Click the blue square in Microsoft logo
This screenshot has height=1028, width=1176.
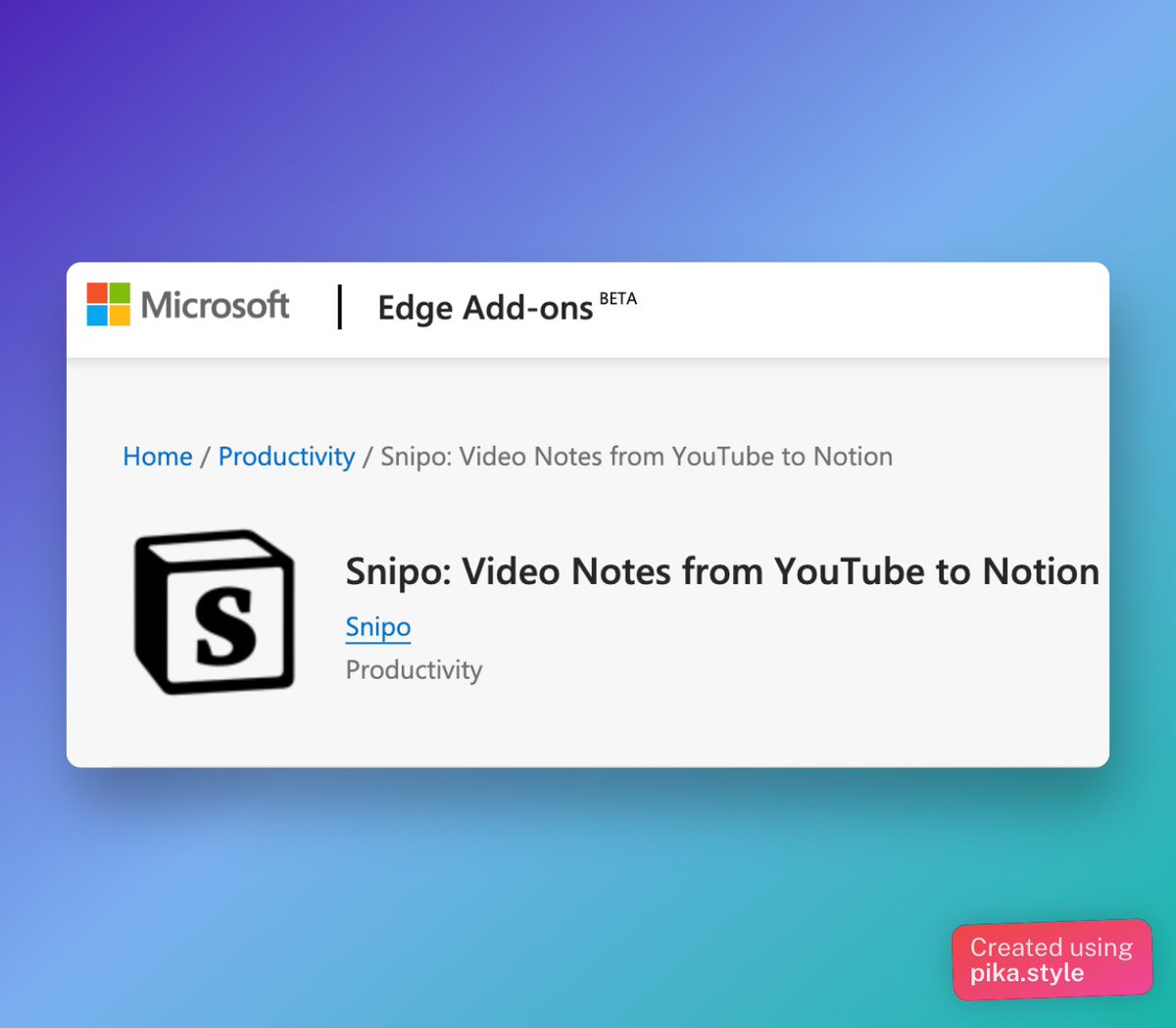[x=96, y=316]
